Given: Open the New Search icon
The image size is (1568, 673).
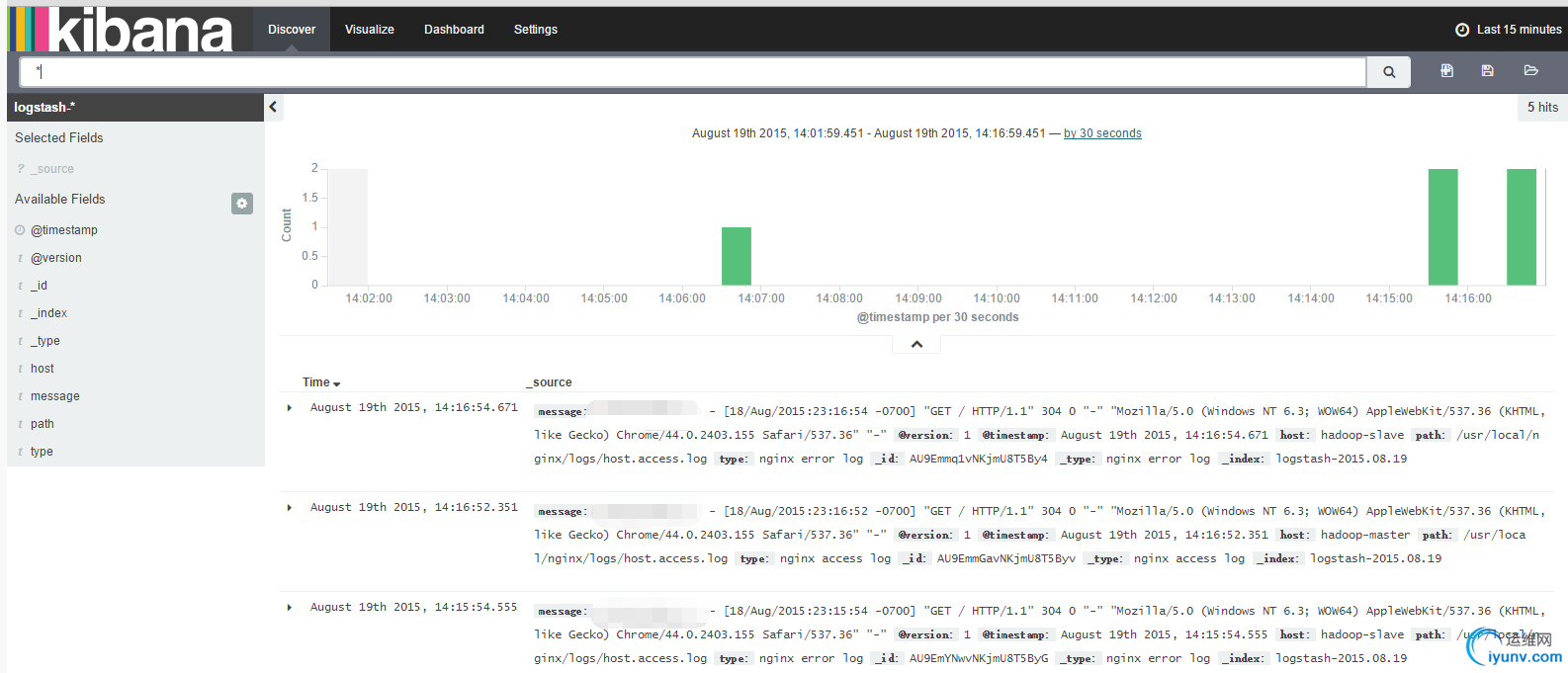Looking at the screenshot, I should pyautogui.click(x=1446, y=71).
